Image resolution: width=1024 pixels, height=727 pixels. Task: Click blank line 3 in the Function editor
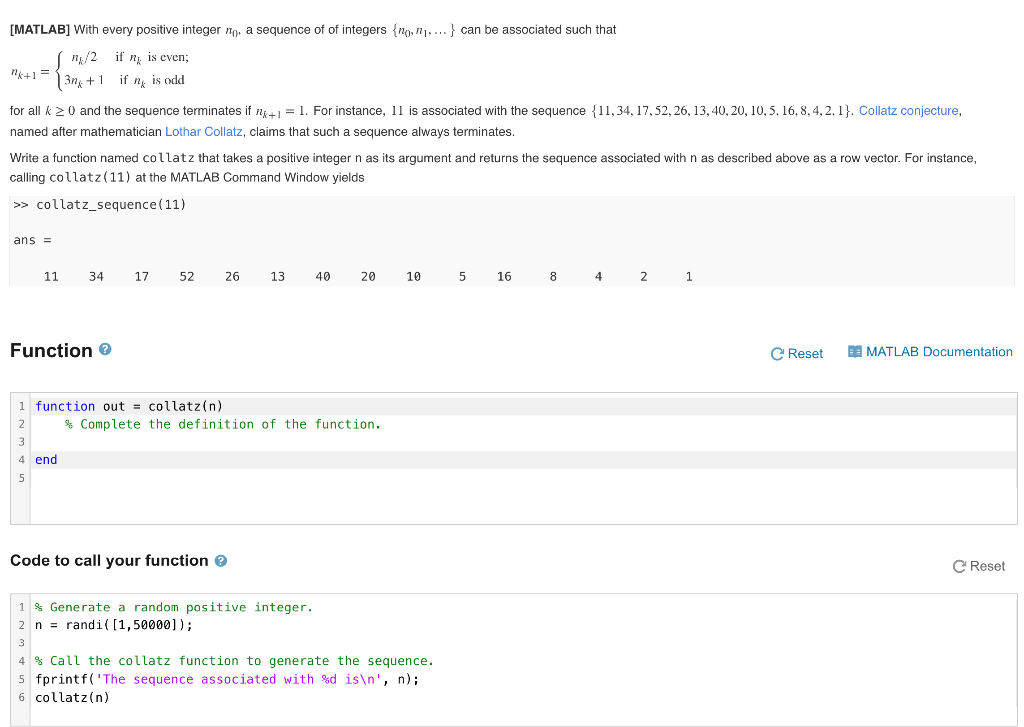click(300, 442)
